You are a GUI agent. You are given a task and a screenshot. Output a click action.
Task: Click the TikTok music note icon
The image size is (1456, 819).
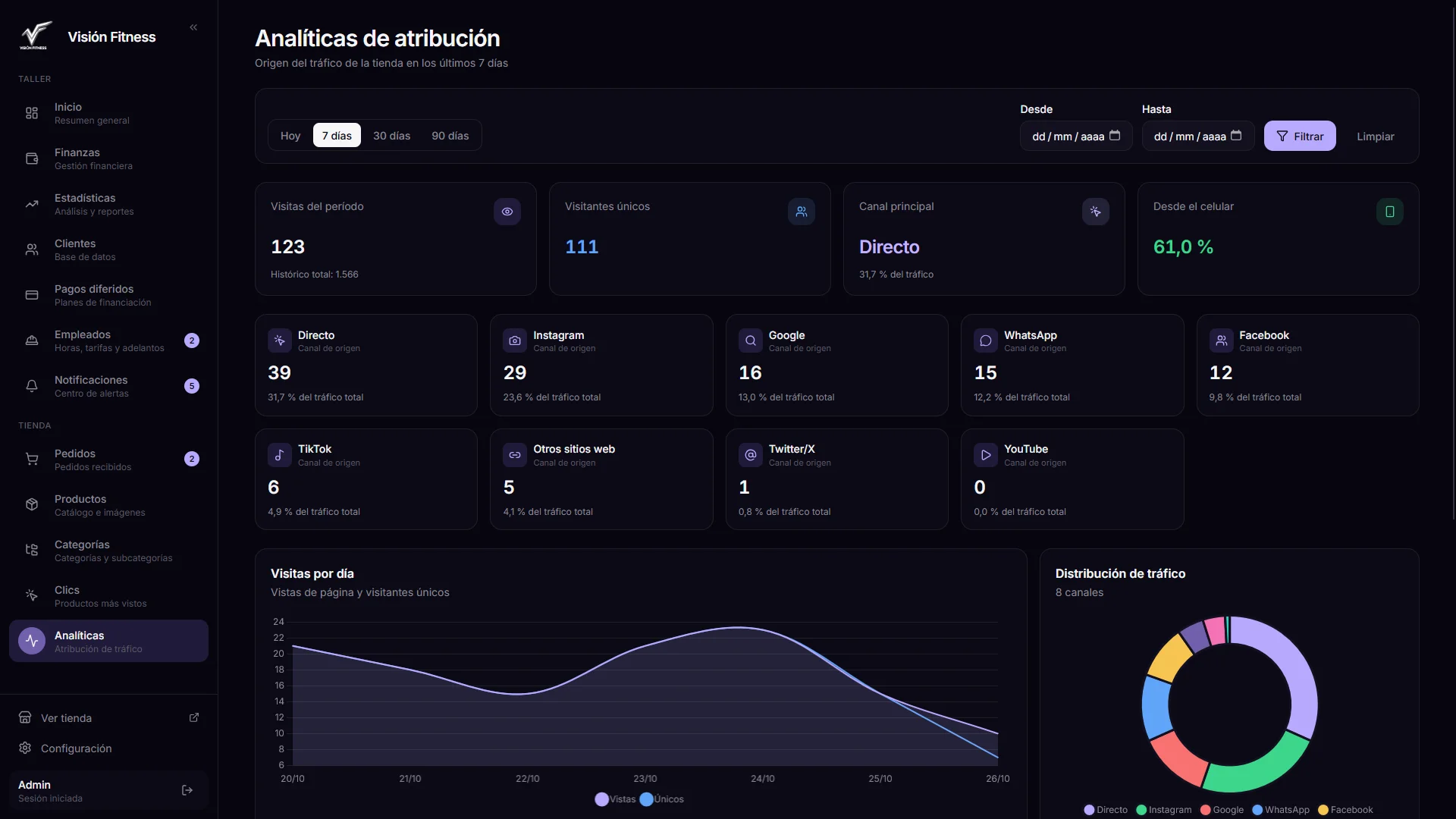[x=280, y=455]
